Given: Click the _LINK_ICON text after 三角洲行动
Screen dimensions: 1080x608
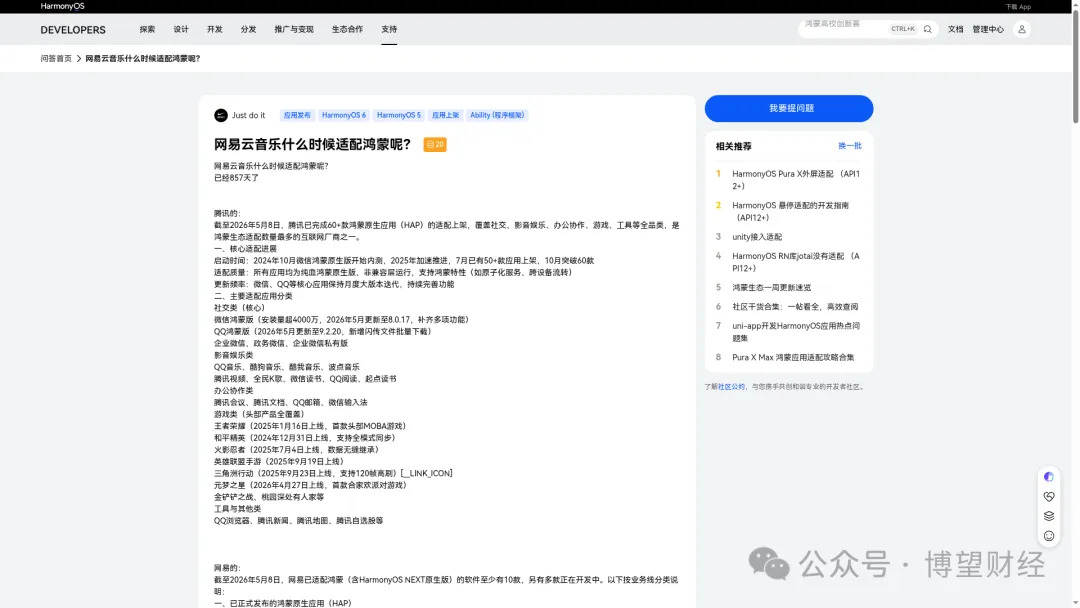Looking at the screenshot, I should (426, 474).
